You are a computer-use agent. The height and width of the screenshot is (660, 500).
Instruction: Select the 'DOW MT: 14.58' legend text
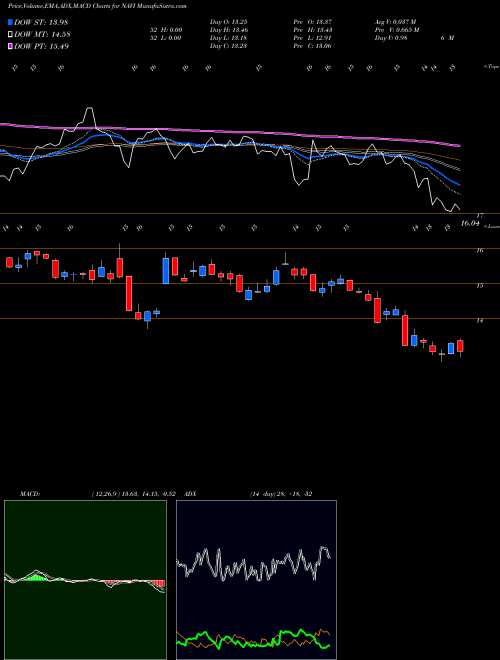(x=41, y=34)
